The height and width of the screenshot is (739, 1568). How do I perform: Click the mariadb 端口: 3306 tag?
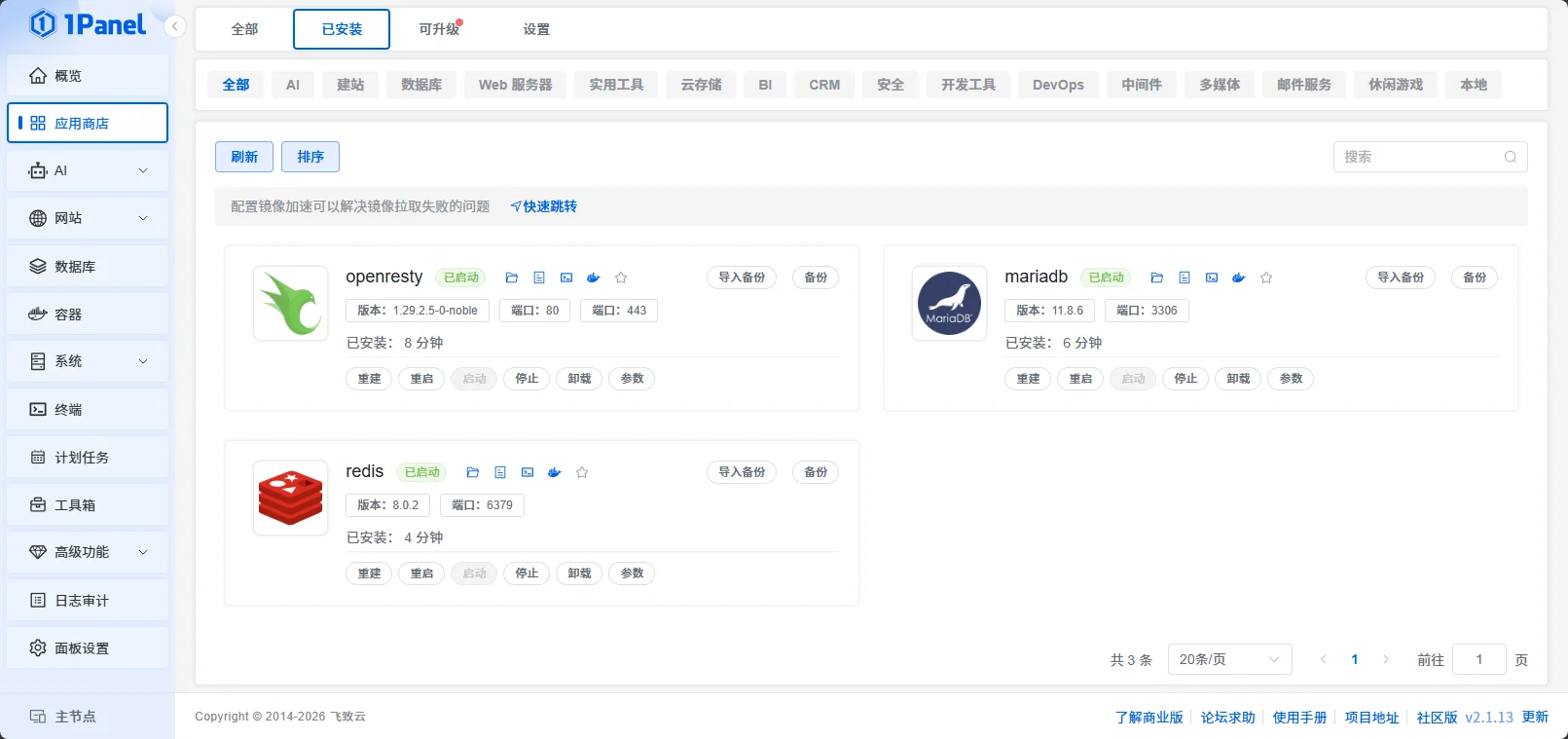pyautogui.click(x=1147, y=311)
